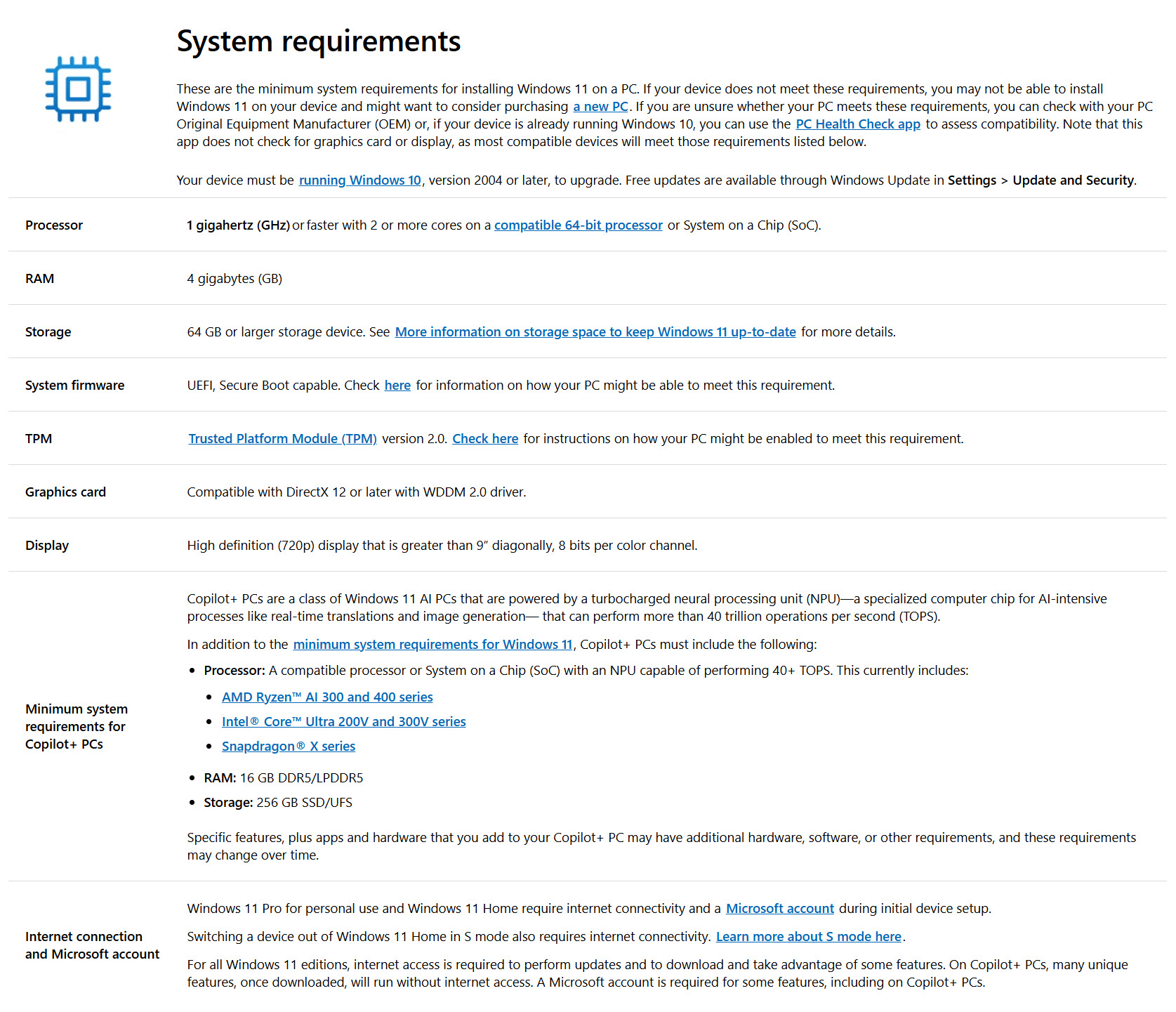Open AMD Ryzen AI 300 and 400 series
Image resolution: width=1176 pixels, height=1012 pixels.
pyautogui.click(x=327, y=697)
